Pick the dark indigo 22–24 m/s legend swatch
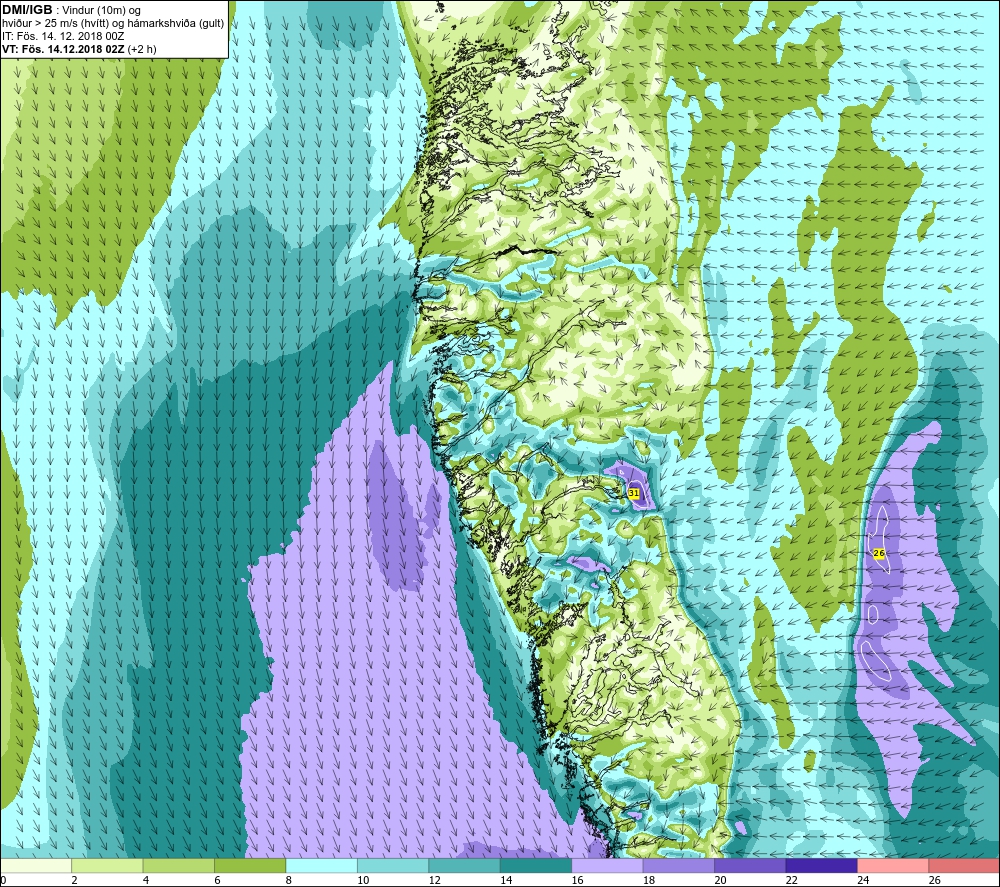 821,865
